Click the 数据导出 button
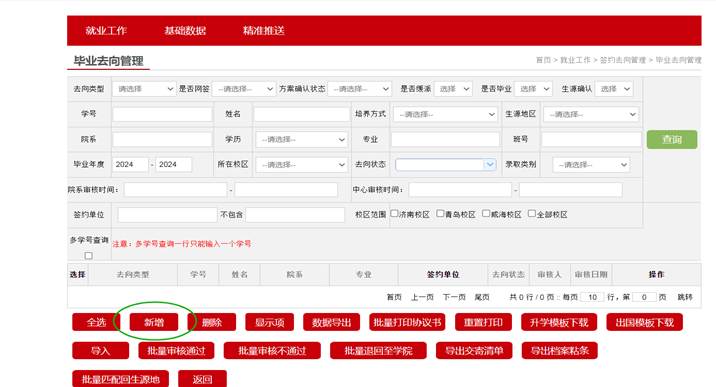This screenshot has height=387, width=716. coord(332,322)
